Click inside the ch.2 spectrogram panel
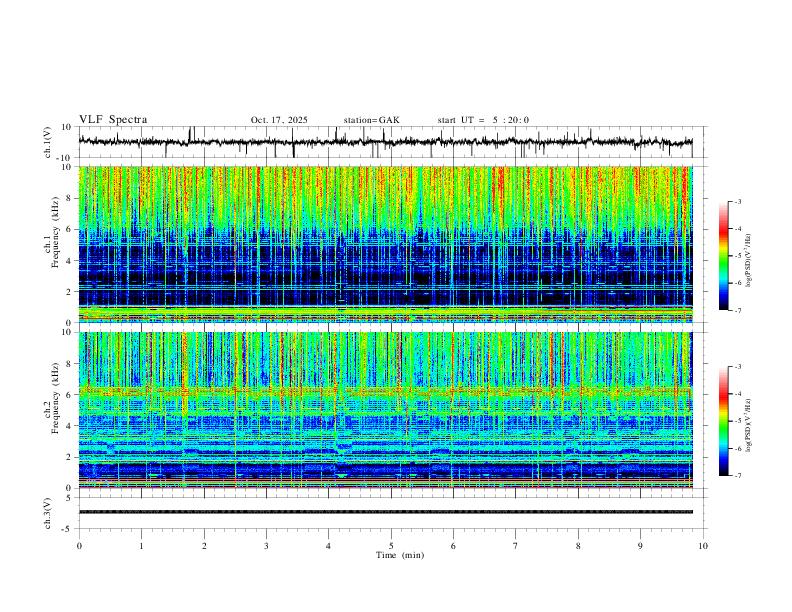This screenshot has height=612, width=792. (385, 410)
